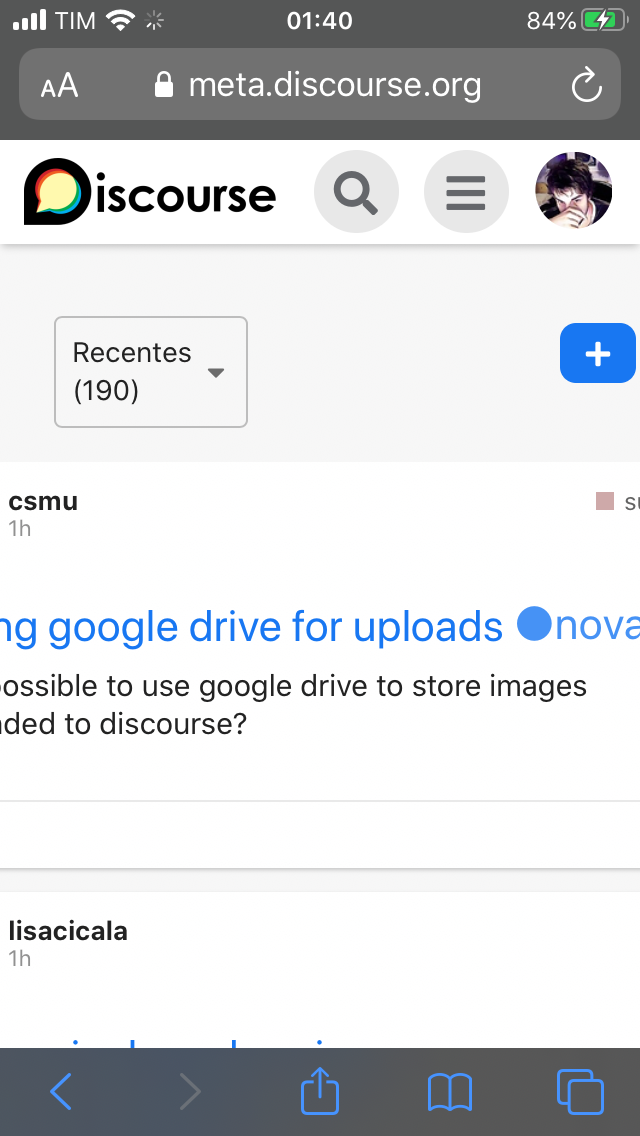640x1136 pixels.
Task: Open csmu user profile
Action: tap(43, 501)
